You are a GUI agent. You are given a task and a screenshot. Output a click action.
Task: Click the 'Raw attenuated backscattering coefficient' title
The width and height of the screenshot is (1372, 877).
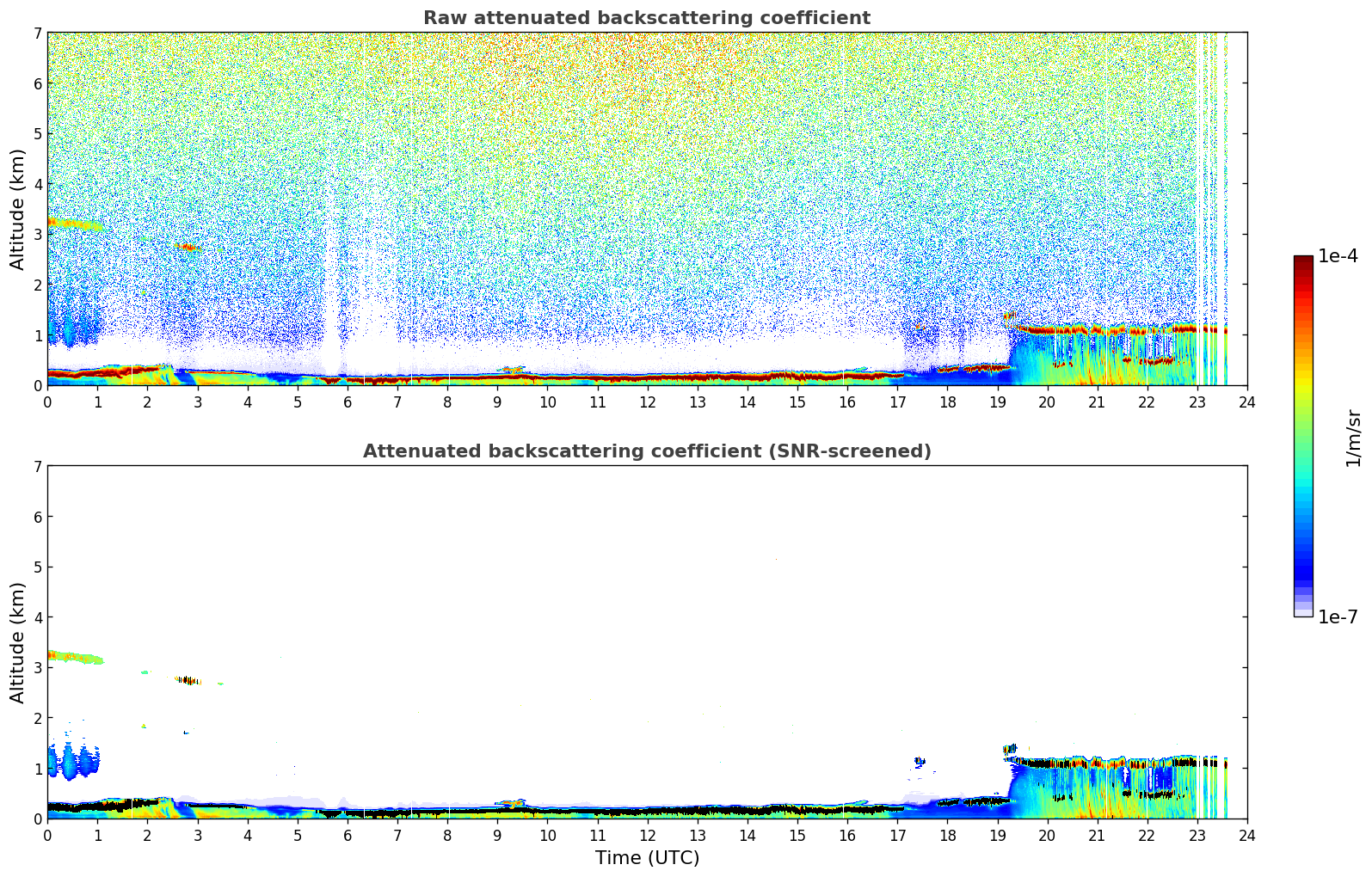(646, 18)
